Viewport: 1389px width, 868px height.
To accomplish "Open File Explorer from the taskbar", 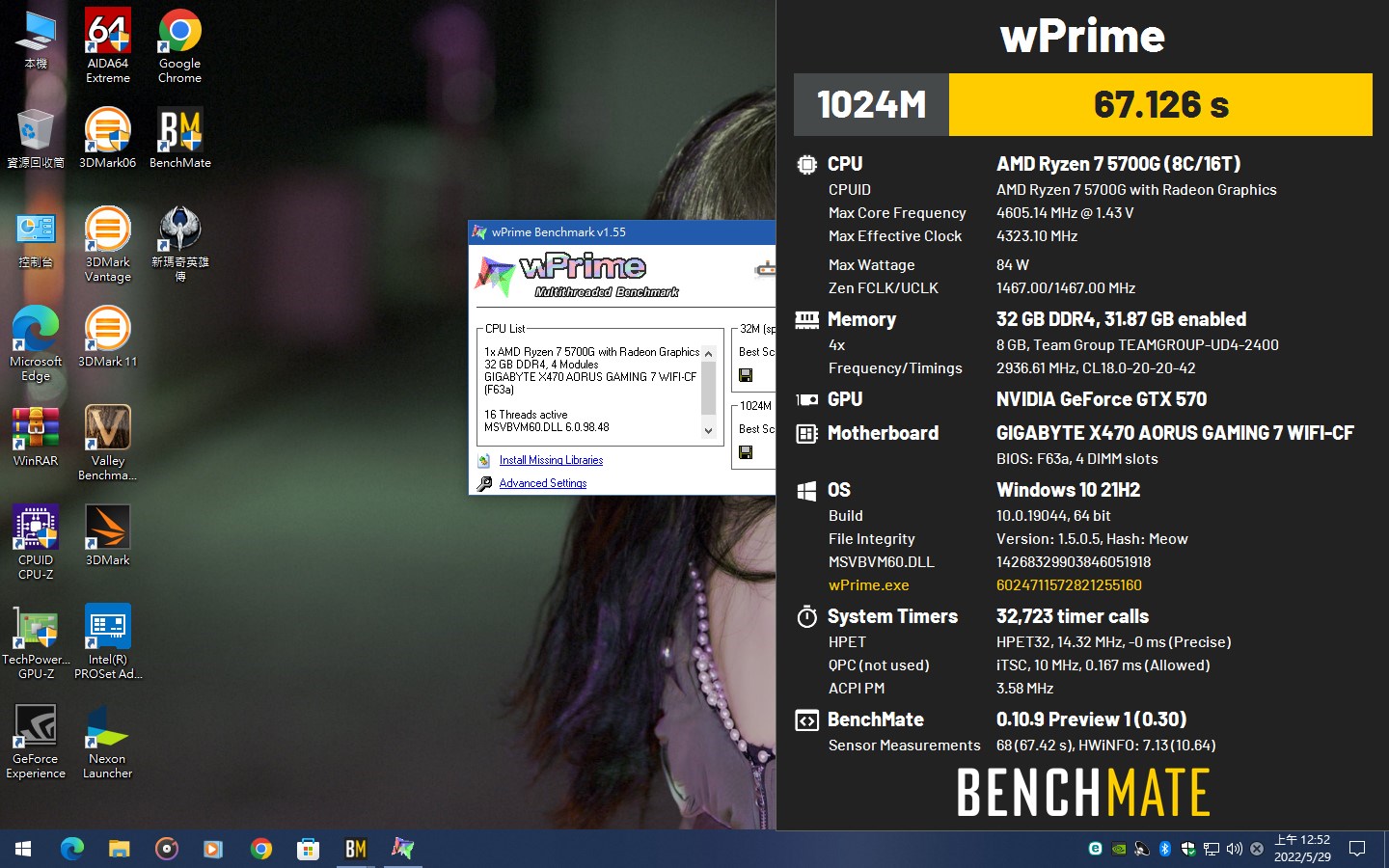I will point(119,849).
